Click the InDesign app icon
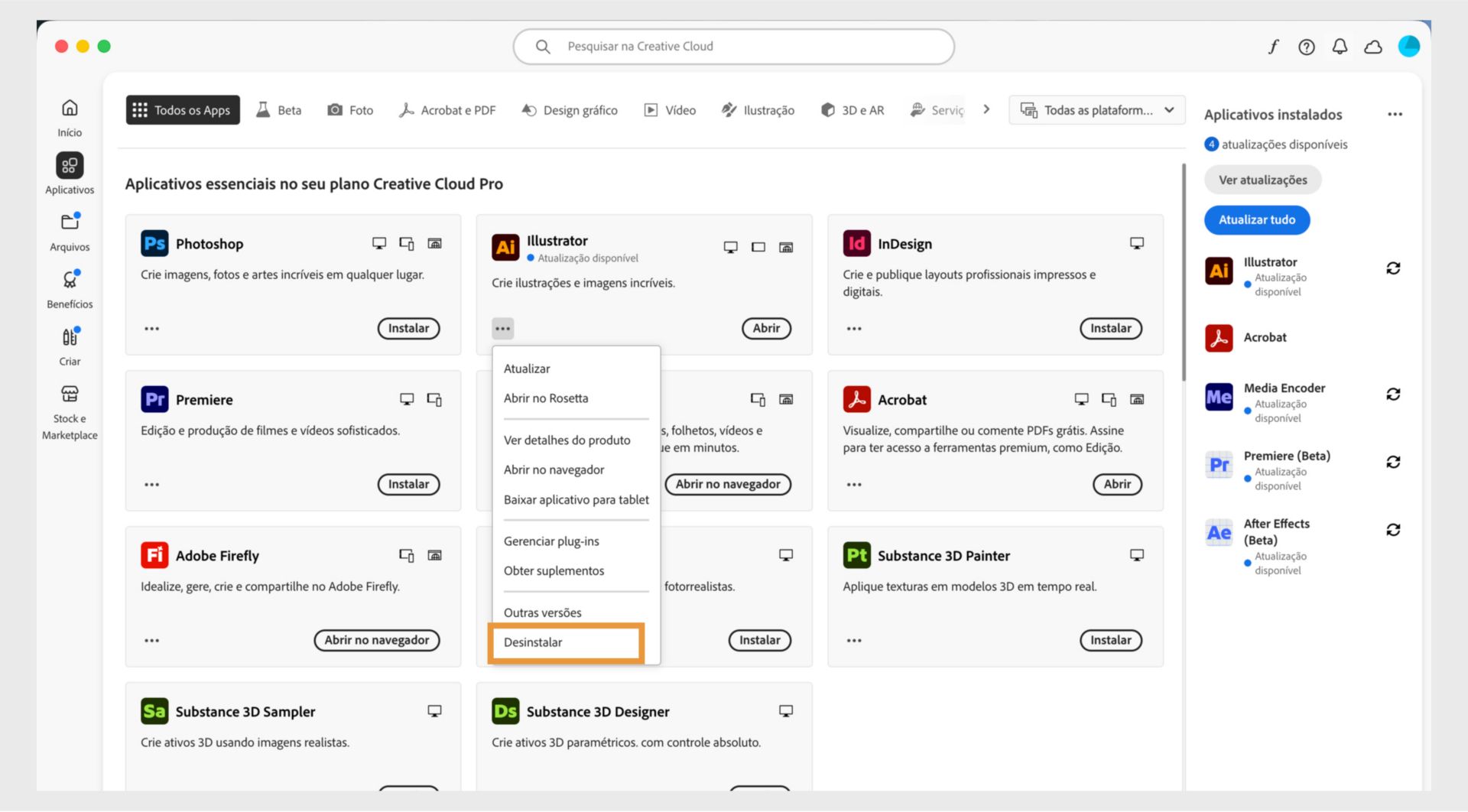 [x=856, y=244]
